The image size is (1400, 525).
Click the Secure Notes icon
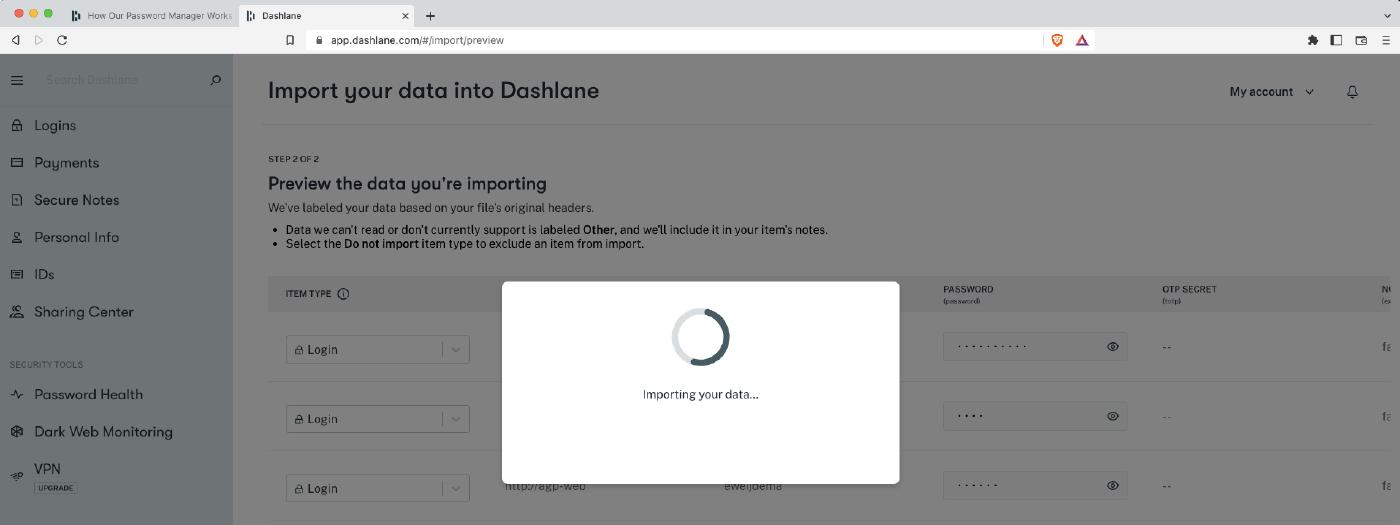[x=16, y=200]
